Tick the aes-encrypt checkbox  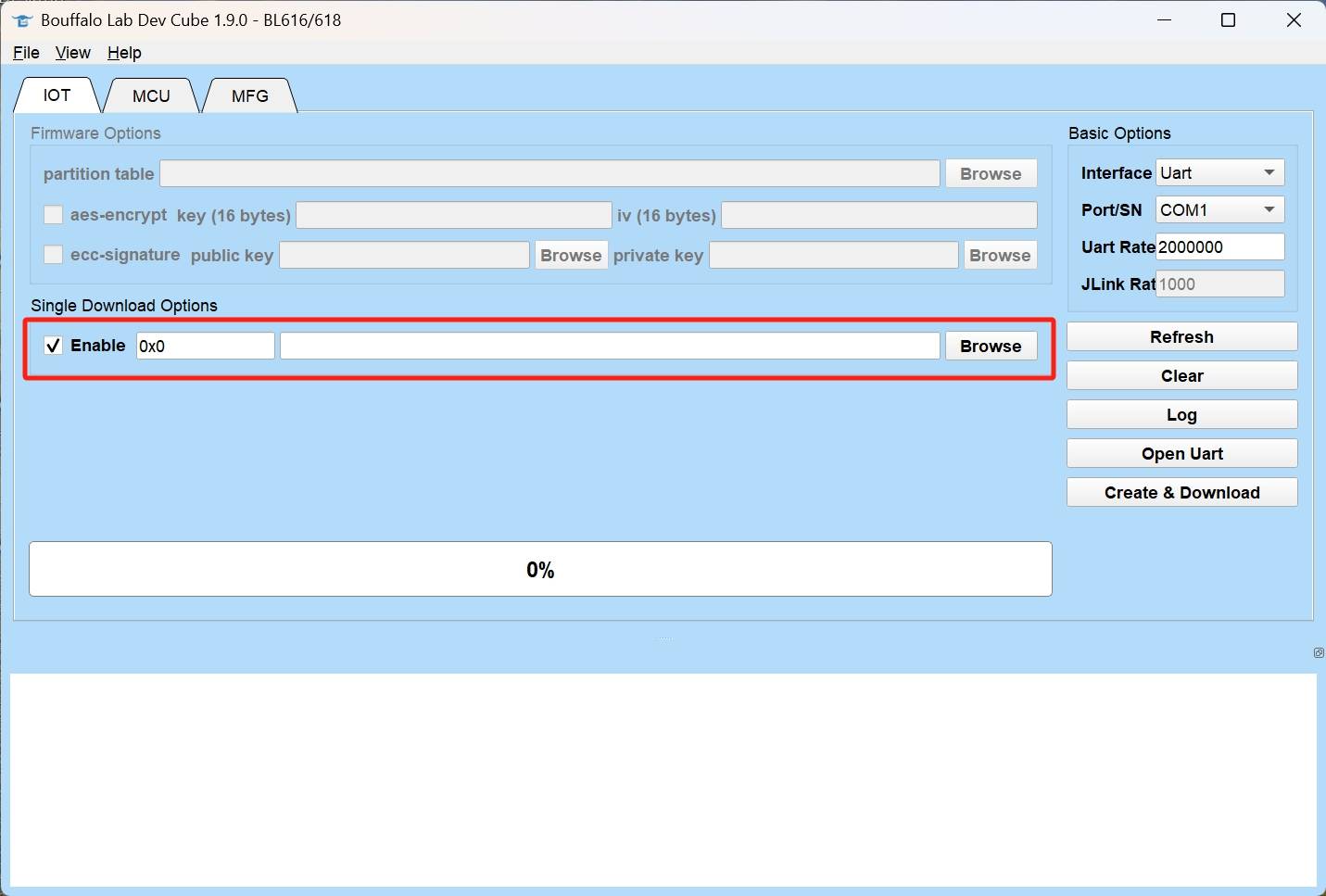(54, 215)
